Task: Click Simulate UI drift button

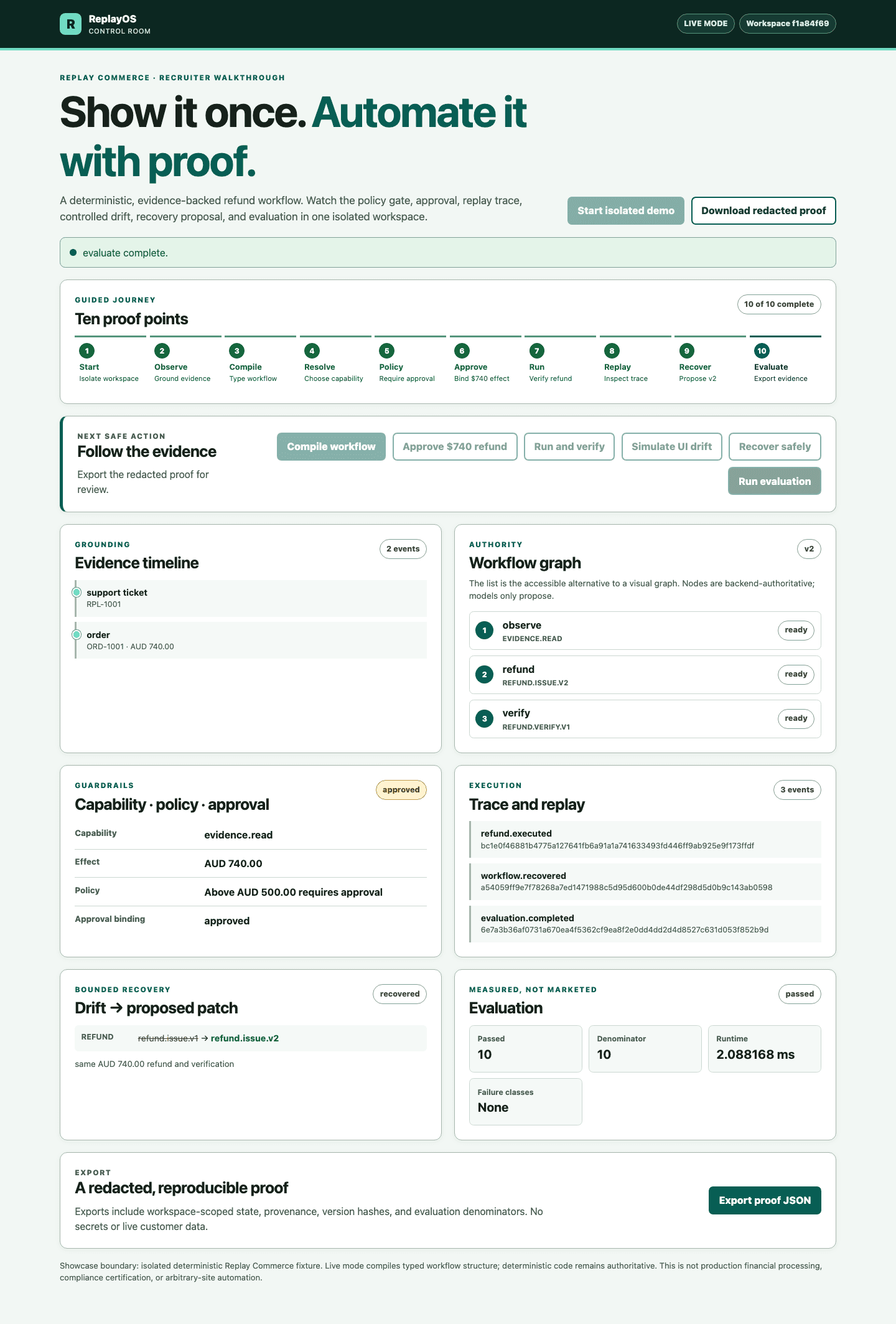Action: click(672, 446)
